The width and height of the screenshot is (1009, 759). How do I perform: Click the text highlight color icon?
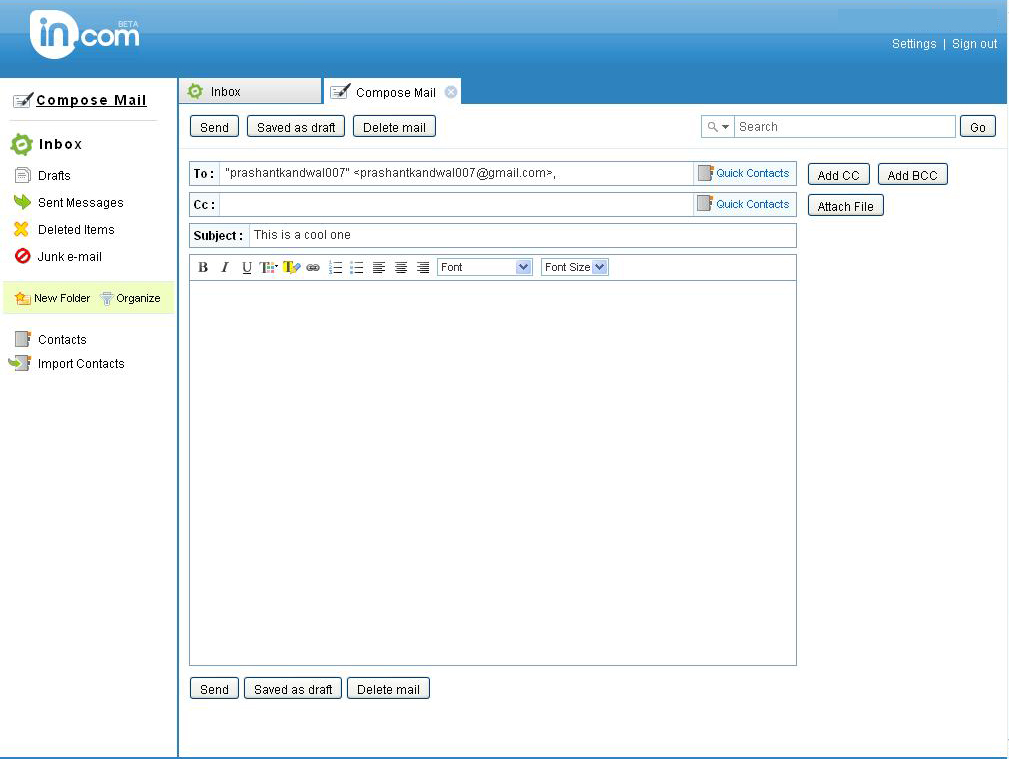point(291,268)
